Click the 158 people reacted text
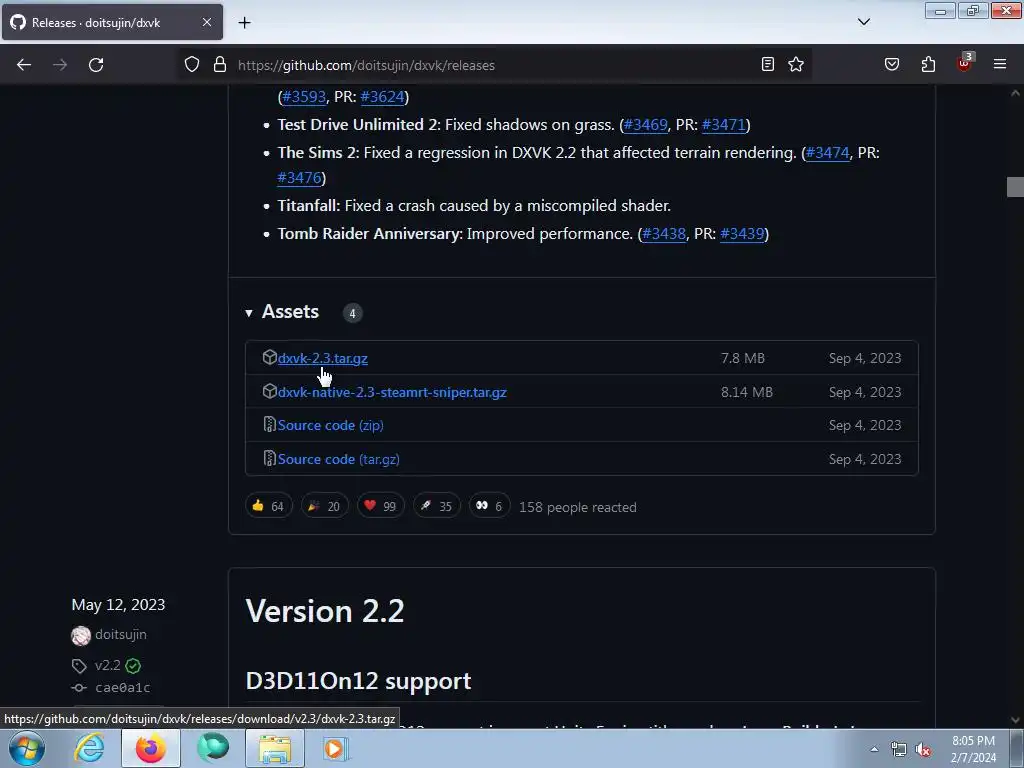The width and height of the screenshot is (1024, 768). pos(577,507)
